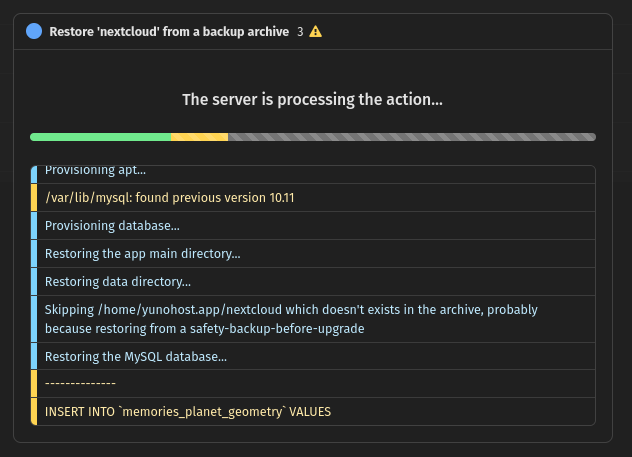Viewport: 632px width, 457px height.
Task: Expand the Restore 'nextcloud' header title
Action: pos(169,31)
